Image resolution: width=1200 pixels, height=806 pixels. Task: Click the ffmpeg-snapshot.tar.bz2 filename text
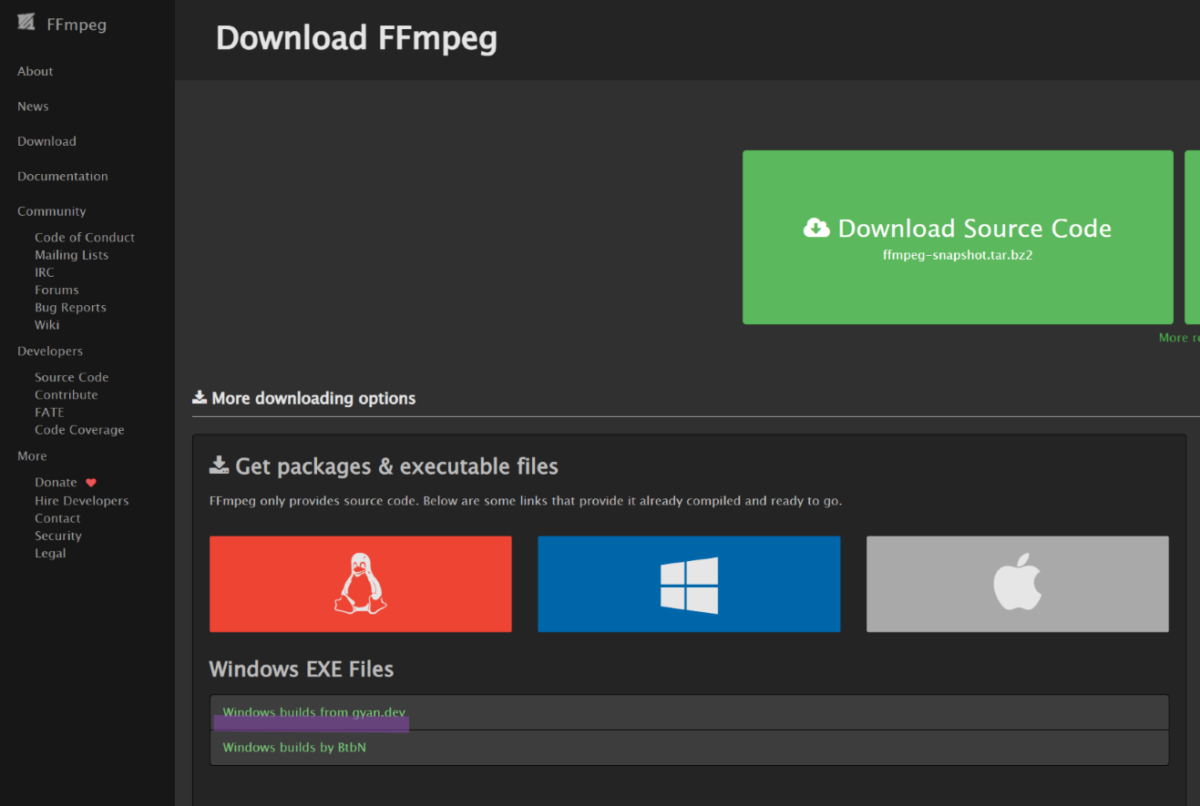pyautogui.click(x=958, y=255)
